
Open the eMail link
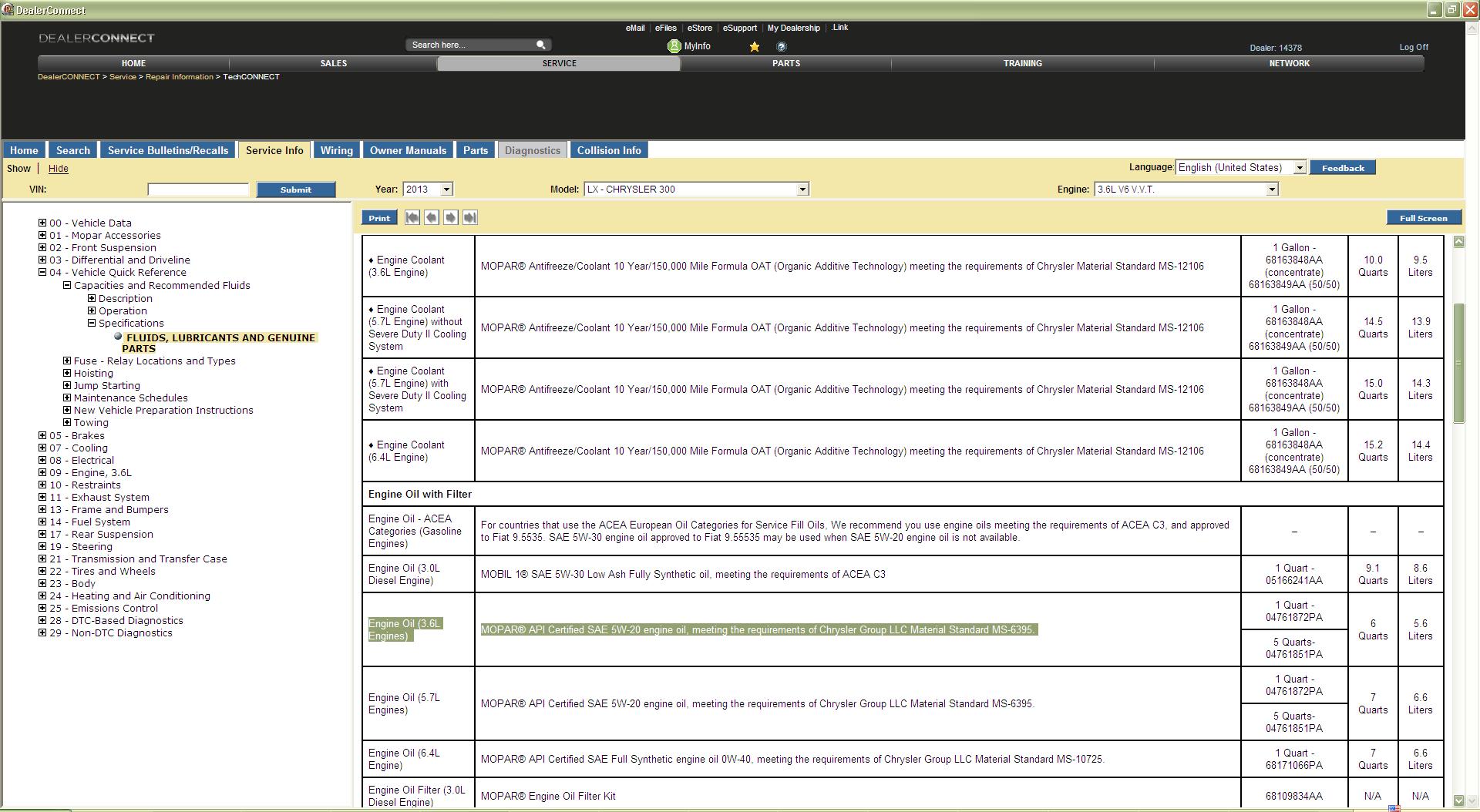pyautogui.click(x=635, y=28)
